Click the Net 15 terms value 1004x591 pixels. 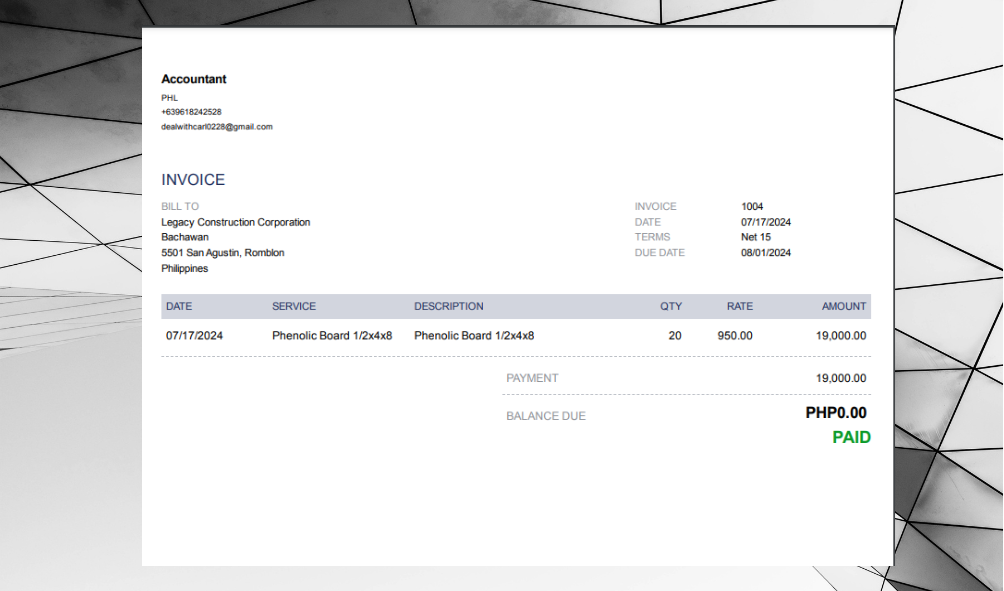[x=756, y=237]
